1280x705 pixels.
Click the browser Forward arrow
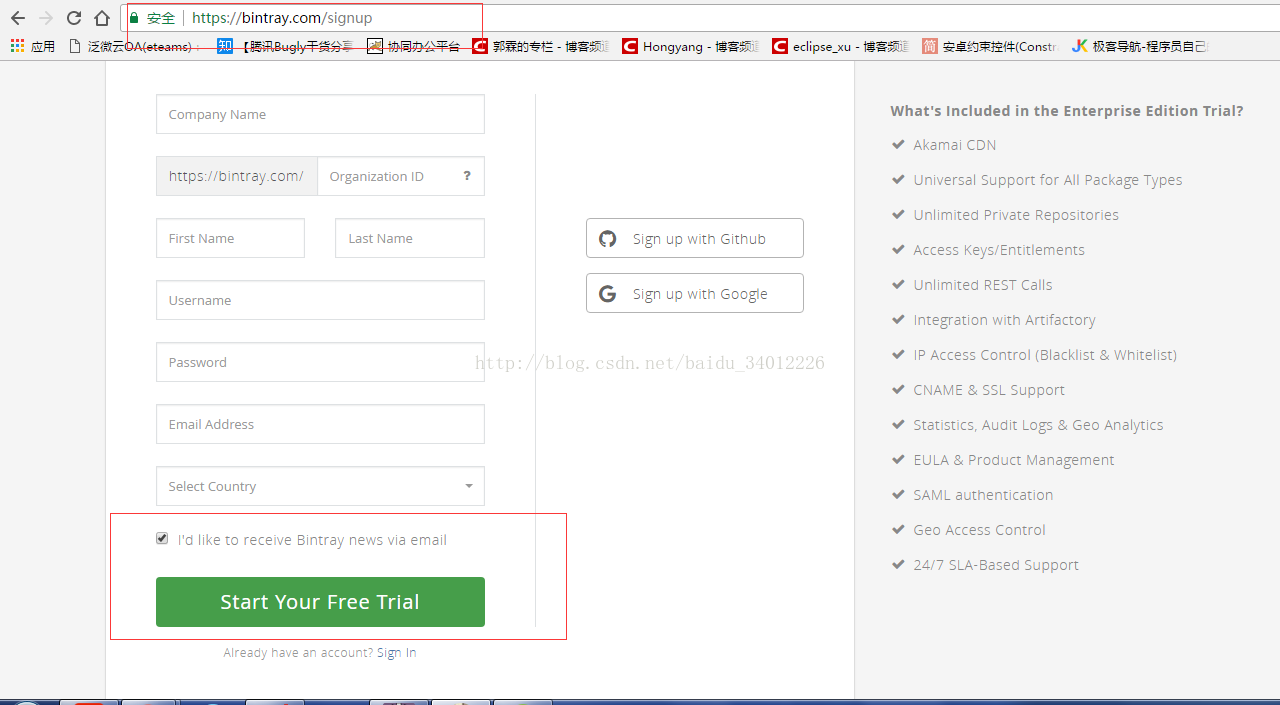coord(45,18)
